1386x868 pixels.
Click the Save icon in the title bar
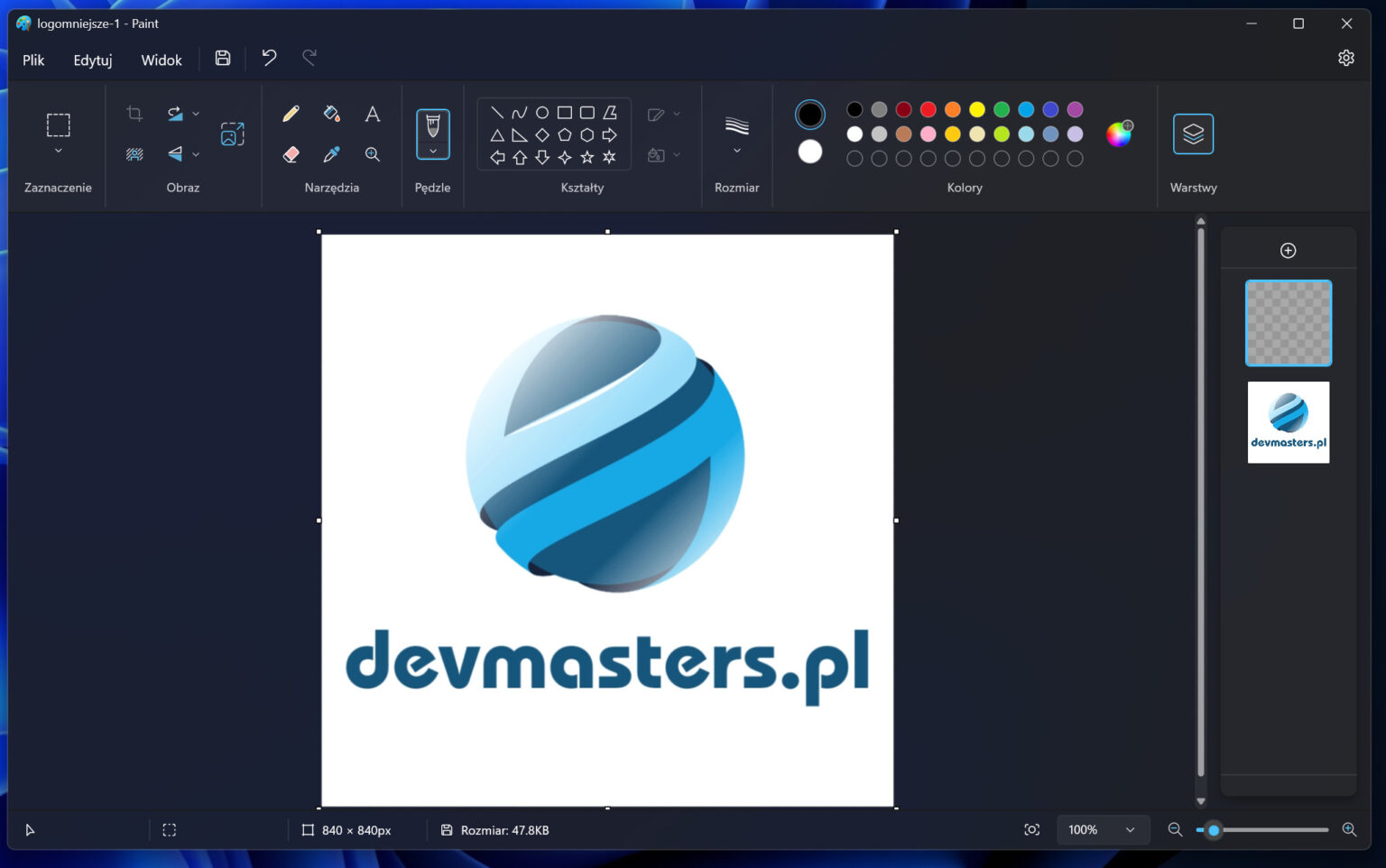222,58
